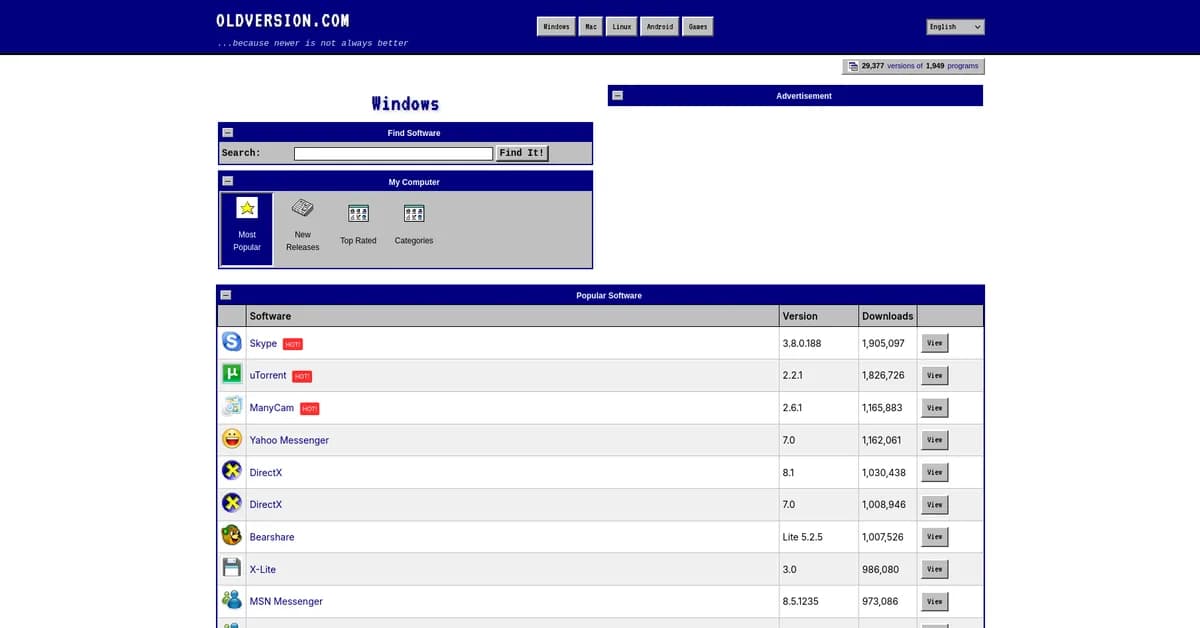Collapse the Find Software panel
Image resolution: width=1200 pixels, height=628 pixels.
228,132
